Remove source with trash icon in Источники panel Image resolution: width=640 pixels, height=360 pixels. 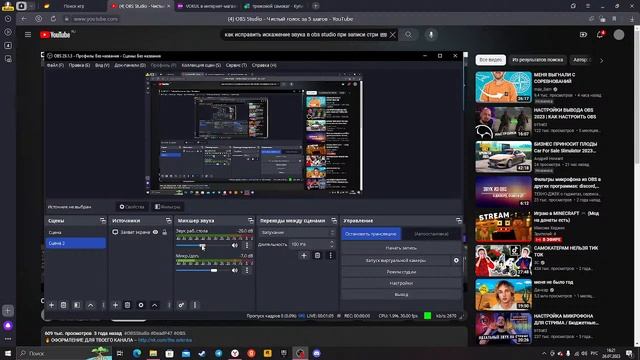pyautogui.click(x=127, y=305)
